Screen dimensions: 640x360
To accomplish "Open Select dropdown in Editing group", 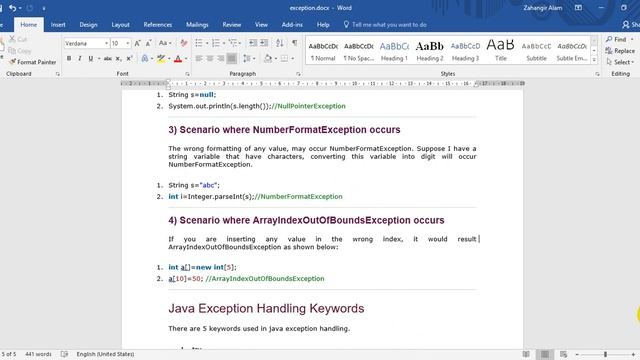I will click(620, 62).
